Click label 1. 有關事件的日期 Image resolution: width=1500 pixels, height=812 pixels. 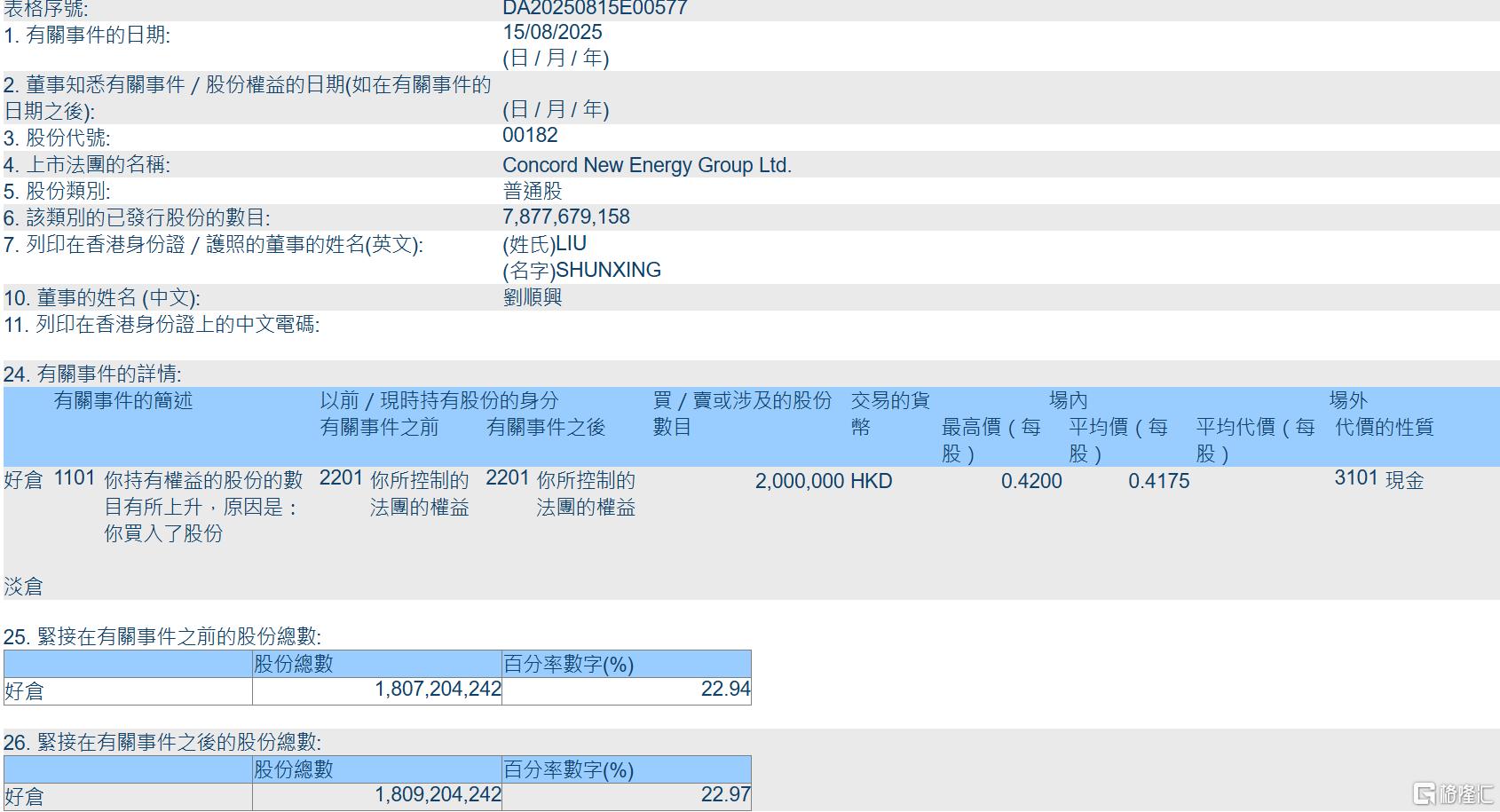pos(87,35)
